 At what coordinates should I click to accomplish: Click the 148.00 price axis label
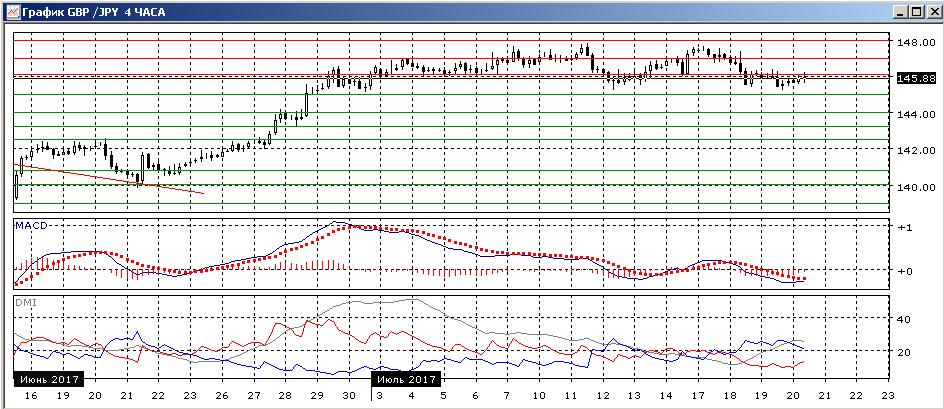917,42
